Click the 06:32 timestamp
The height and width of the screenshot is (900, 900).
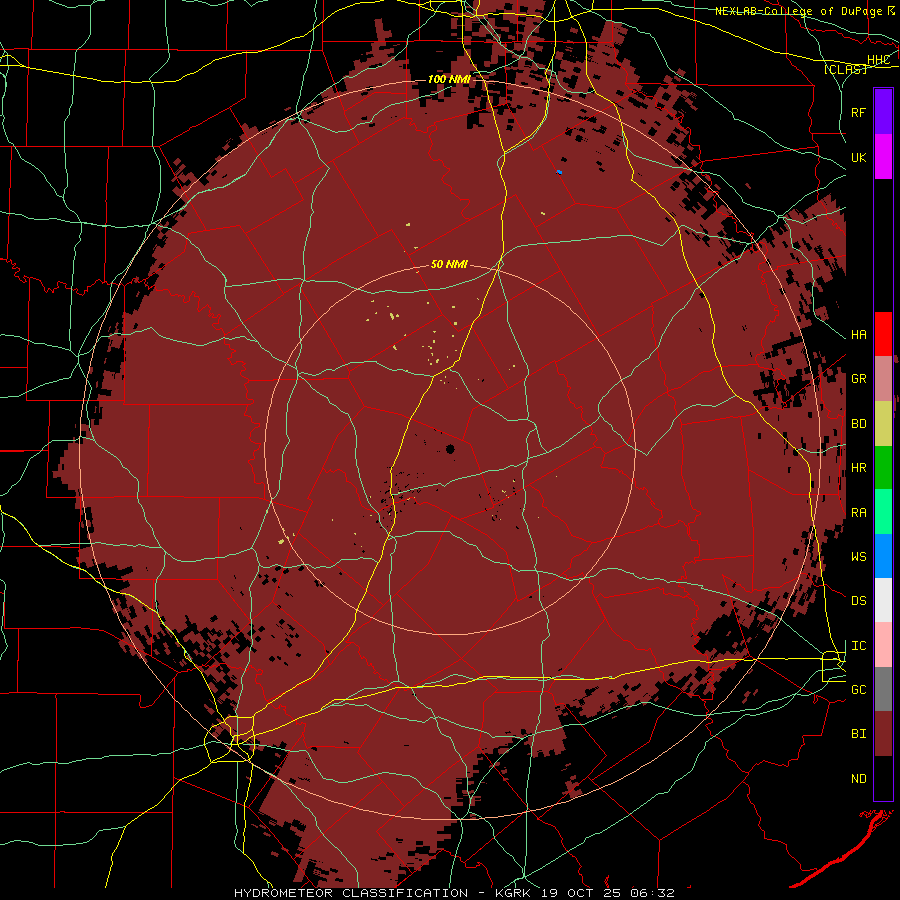click(x=652, y=893)
